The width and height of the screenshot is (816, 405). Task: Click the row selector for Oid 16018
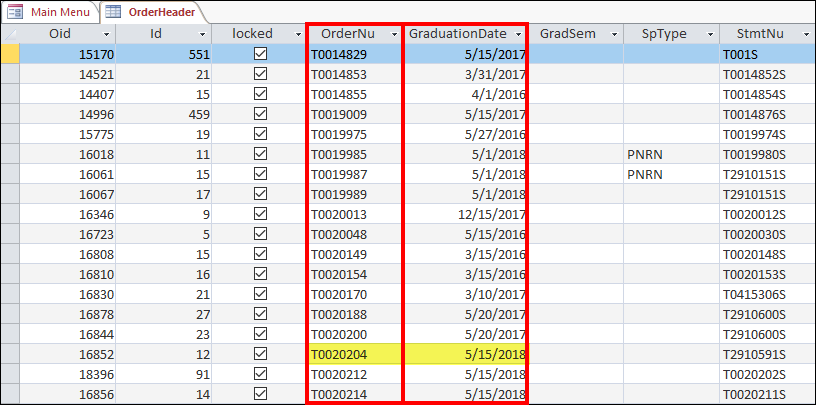(x=10, y=154)
